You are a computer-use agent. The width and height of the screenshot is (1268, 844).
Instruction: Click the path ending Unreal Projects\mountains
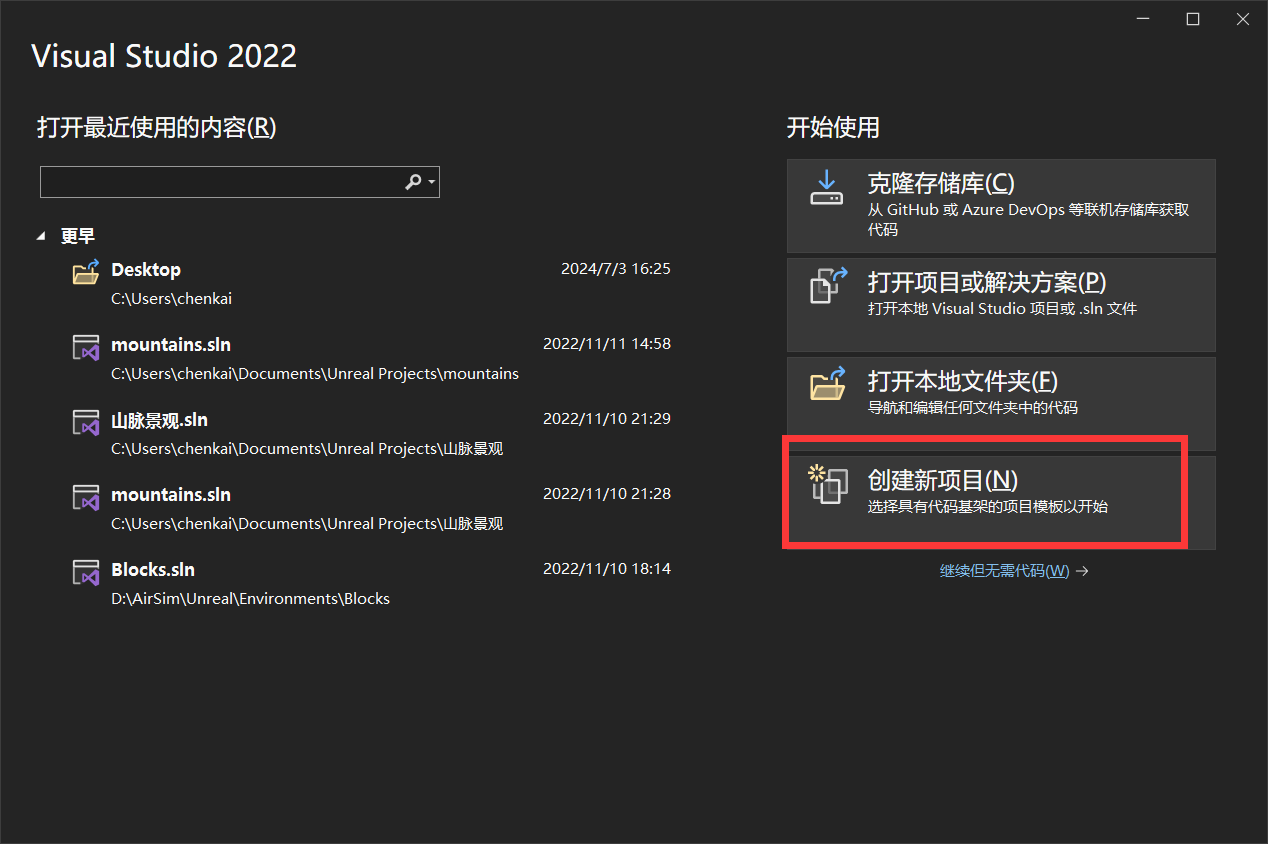(x=315, y=374)
